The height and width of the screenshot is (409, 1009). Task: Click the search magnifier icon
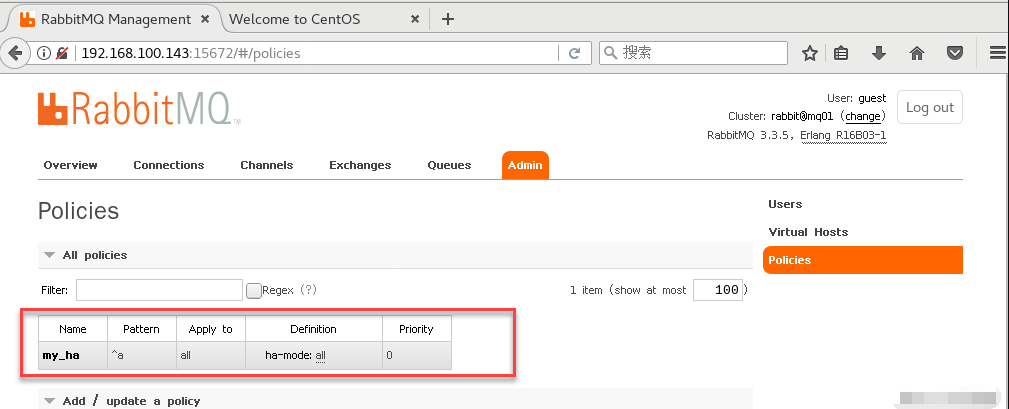611,53
